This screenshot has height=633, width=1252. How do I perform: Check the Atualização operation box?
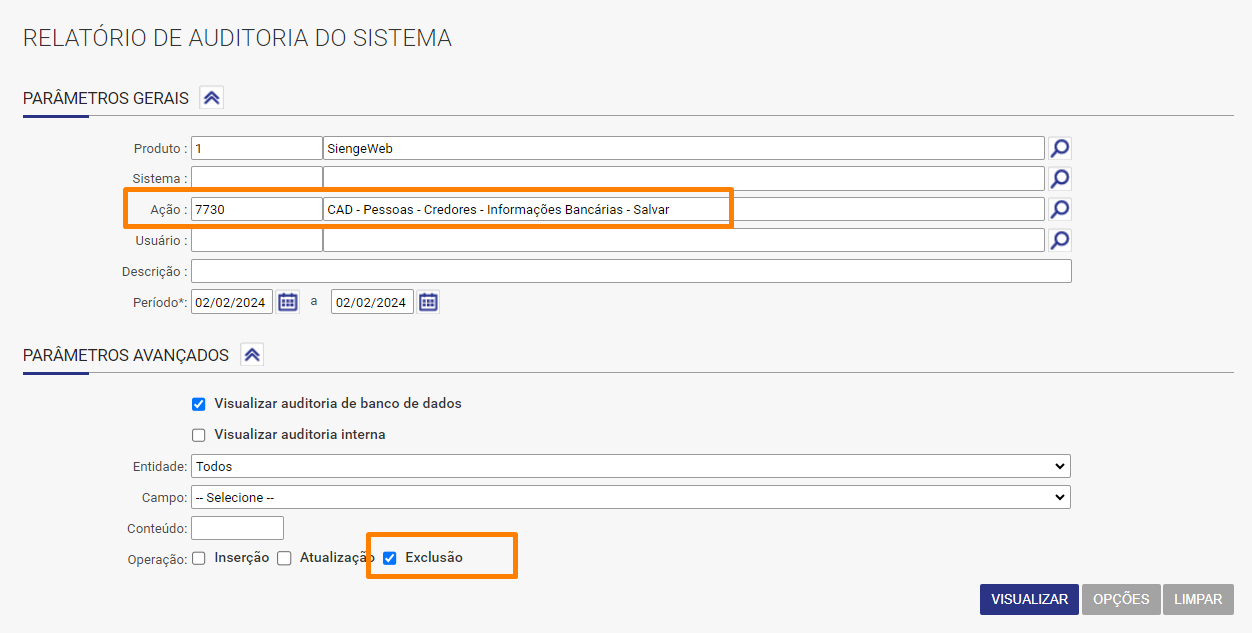click(x=284, y=558)
